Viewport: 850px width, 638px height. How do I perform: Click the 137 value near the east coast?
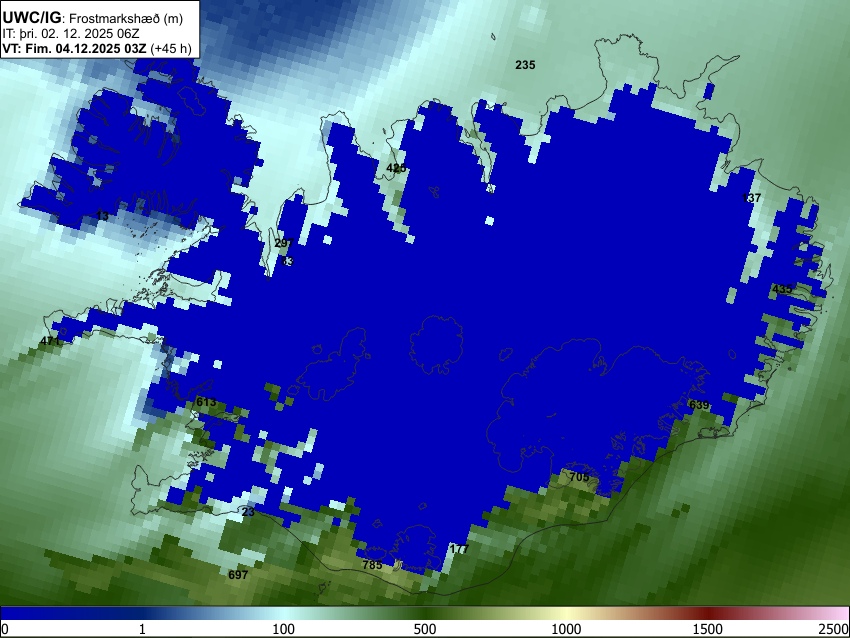click(751, 198)
